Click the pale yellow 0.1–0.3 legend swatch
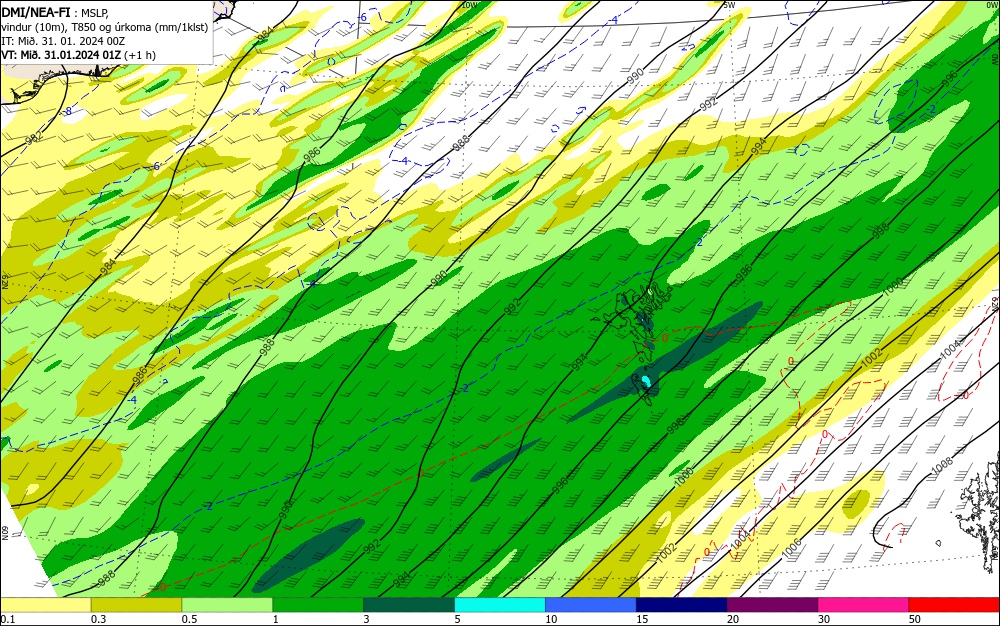 tap(46, 604)
